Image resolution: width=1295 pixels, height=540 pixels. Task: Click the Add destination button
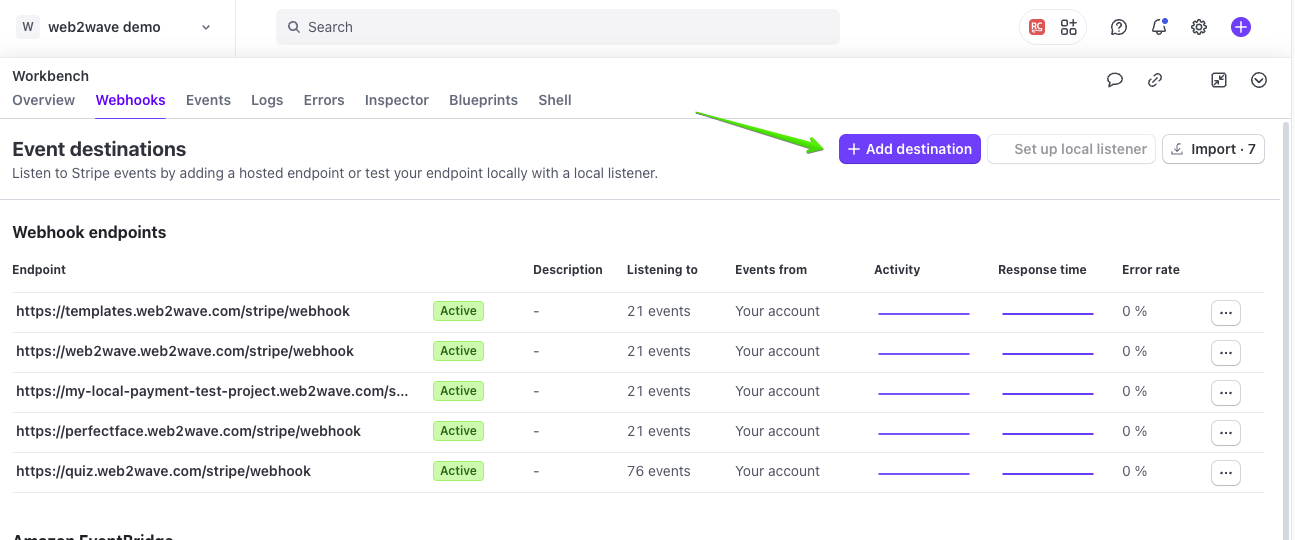pyautogui.click(x=910, y=149)
